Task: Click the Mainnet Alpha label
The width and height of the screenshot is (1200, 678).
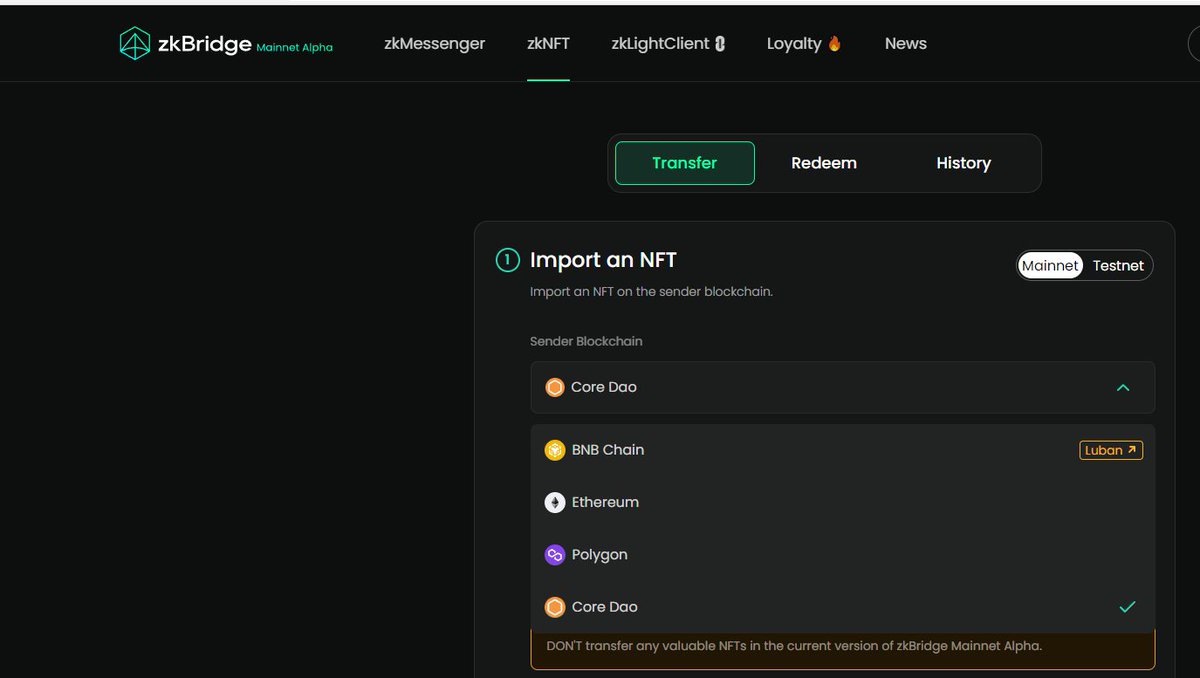Action: tap(295, 47)
